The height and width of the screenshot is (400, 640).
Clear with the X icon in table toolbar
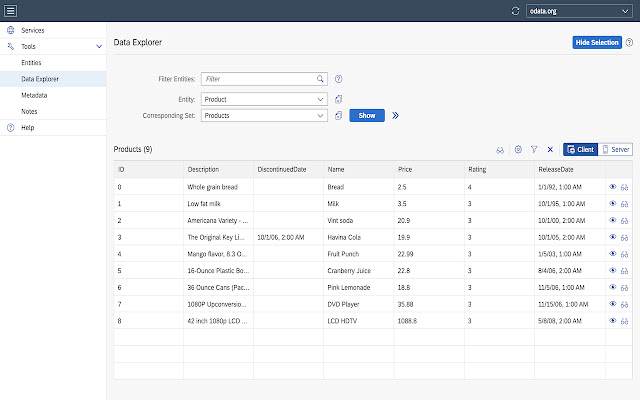[x=550, y=149]
